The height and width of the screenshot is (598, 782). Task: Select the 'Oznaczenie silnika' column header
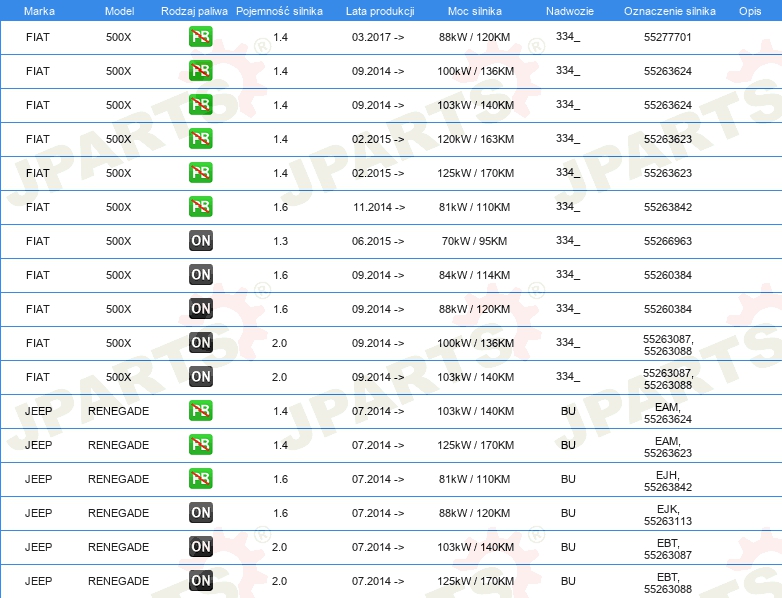coord(669,10)
